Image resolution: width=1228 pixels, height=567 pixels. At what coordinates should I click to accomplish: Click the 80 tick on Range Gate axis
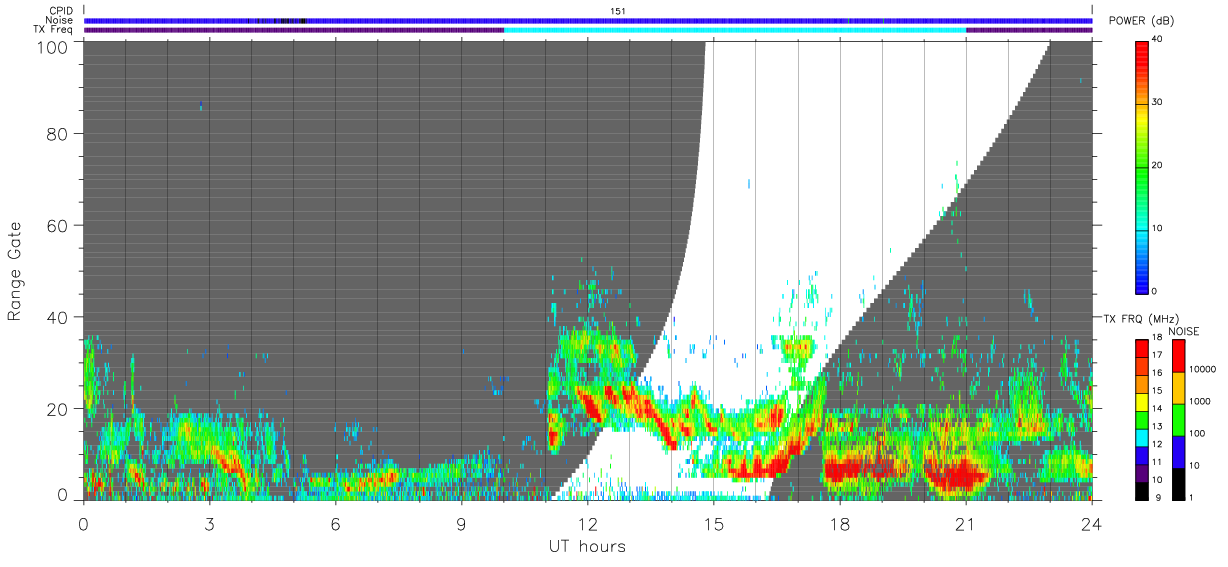coord(58,133)
